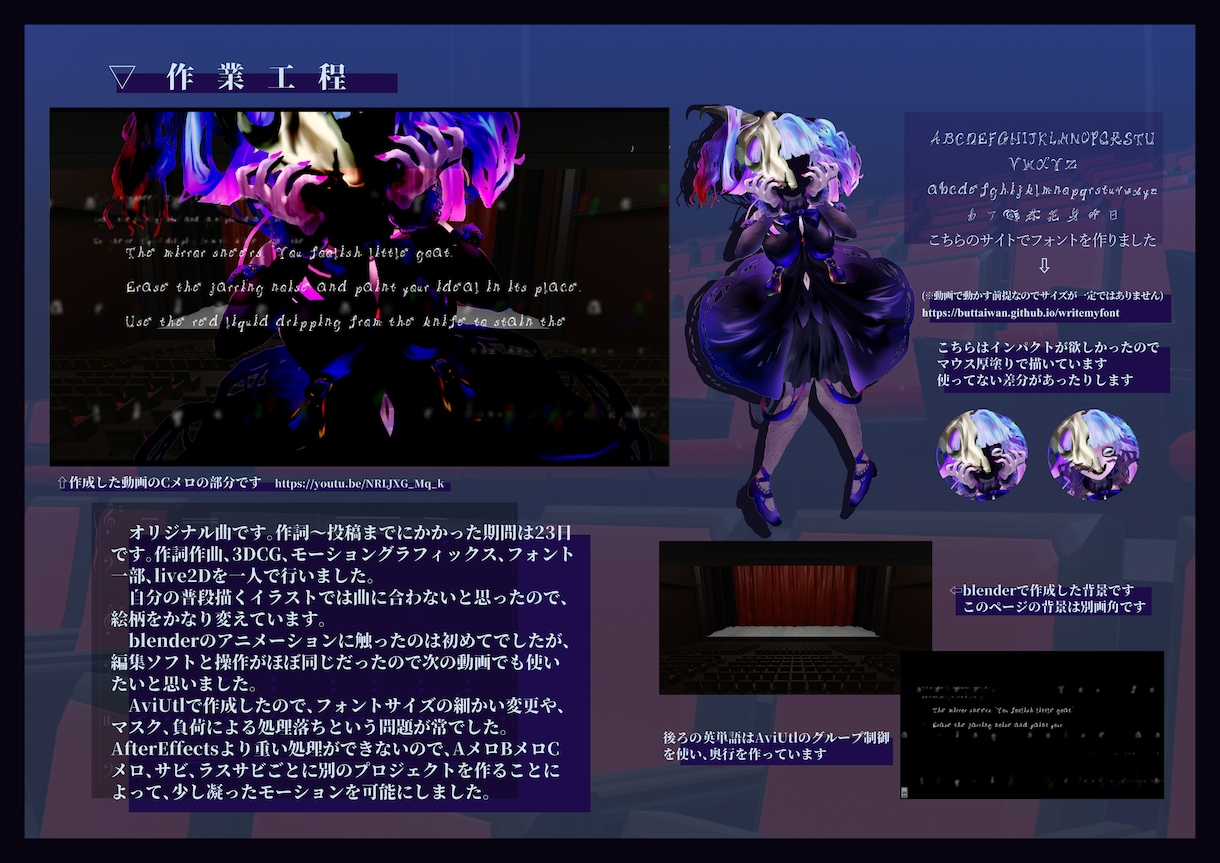Open the dark AviUtl group control screenshot
This screenshot has height=863, width=1220.
point(1032,724)
